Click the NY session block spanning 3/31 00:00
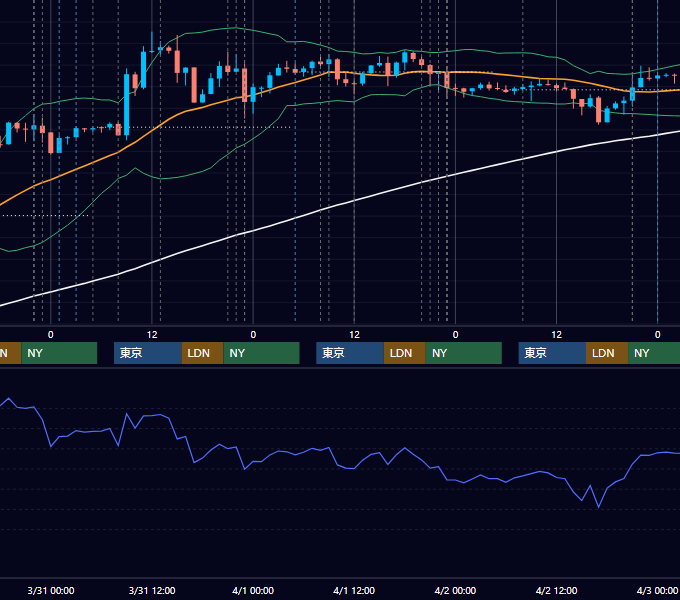 [x=59, y=353]
